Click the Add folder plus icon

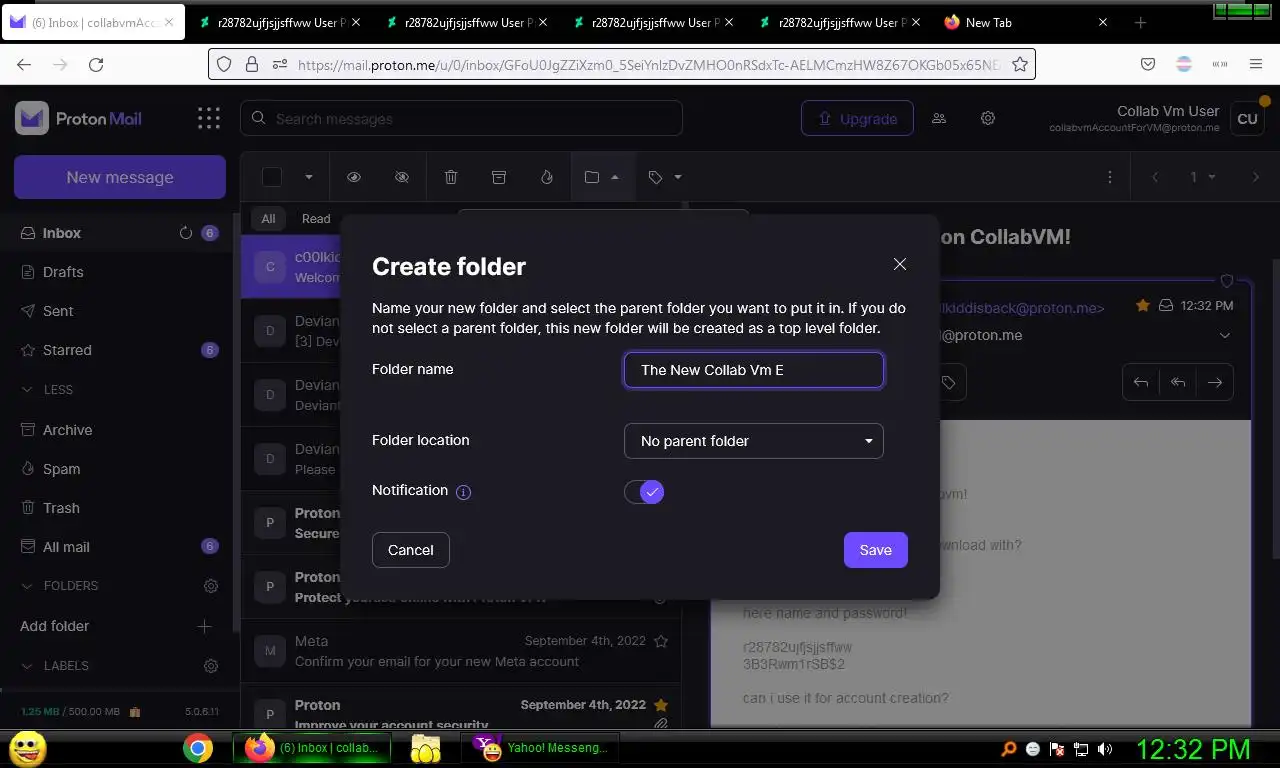coord(204,626)
